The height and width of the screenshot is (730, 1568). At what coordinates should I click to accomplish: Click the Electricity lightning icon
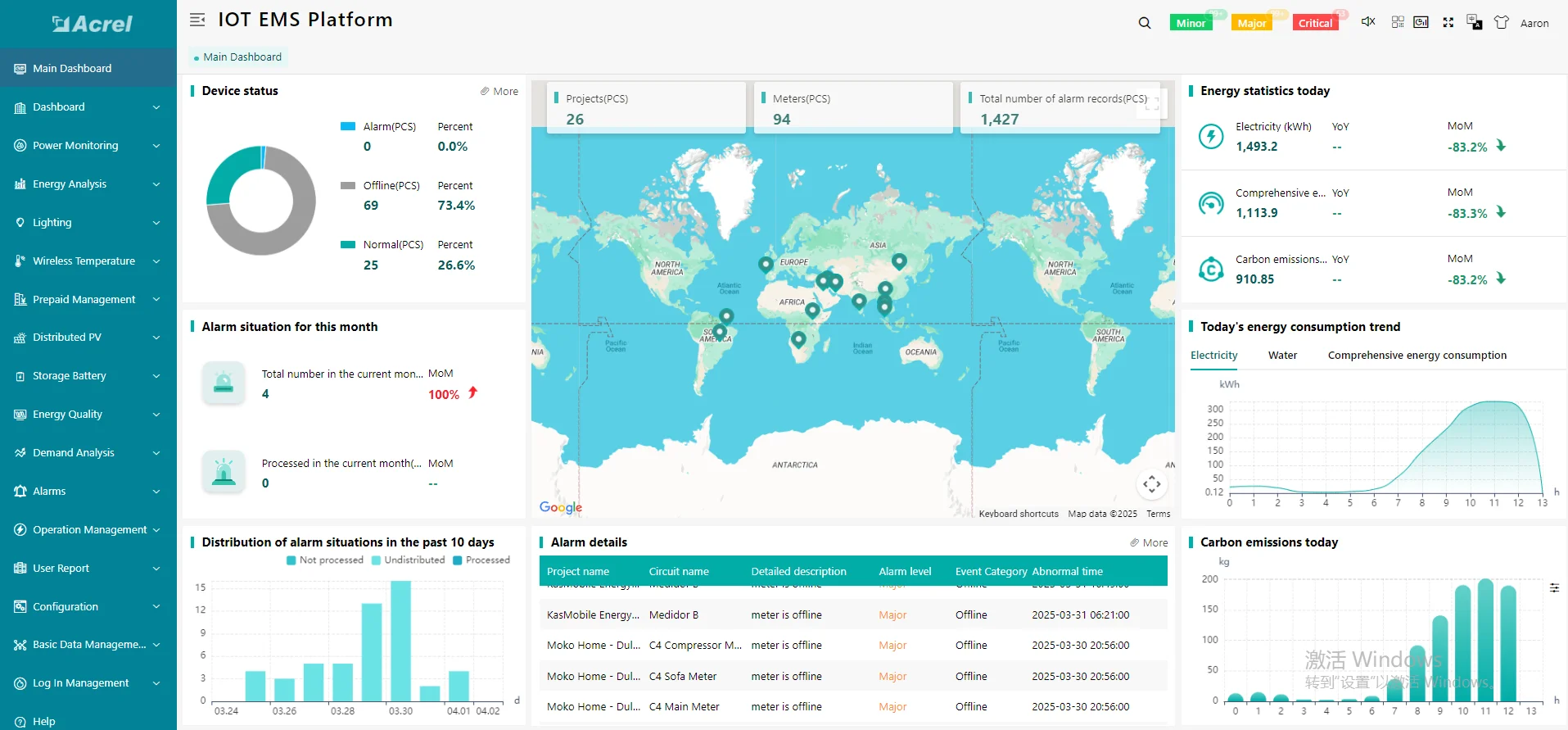(1211, 136)
